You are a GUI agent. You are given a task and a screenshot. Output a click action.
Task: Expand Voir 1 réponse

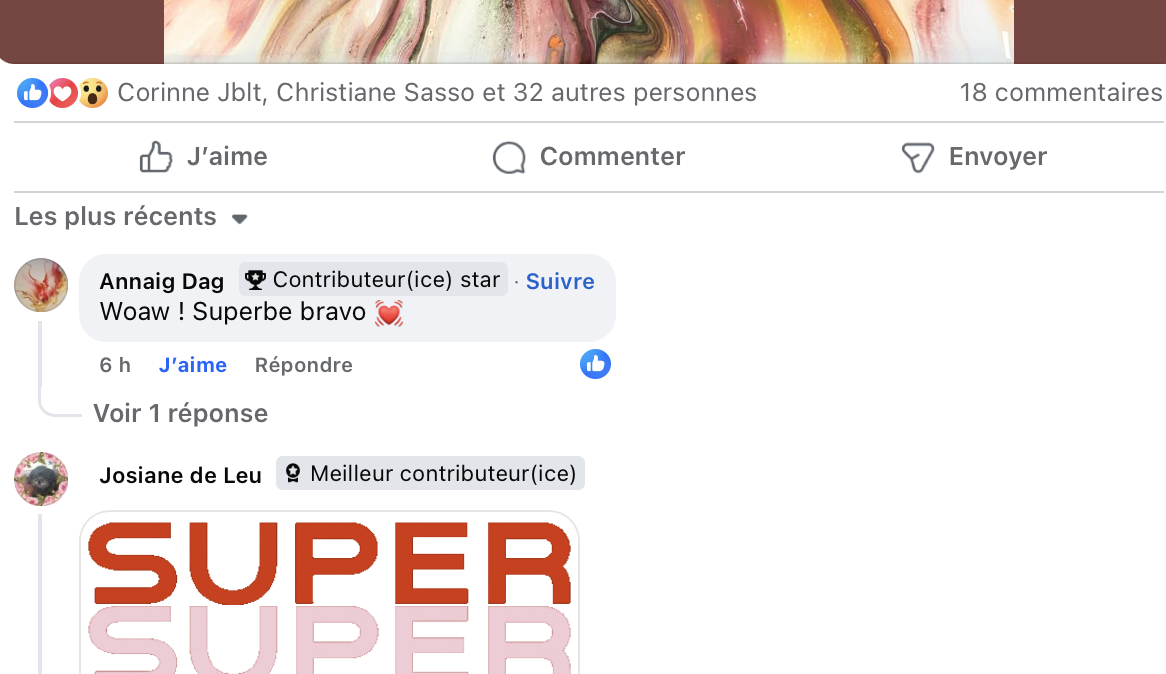(181, 414)
